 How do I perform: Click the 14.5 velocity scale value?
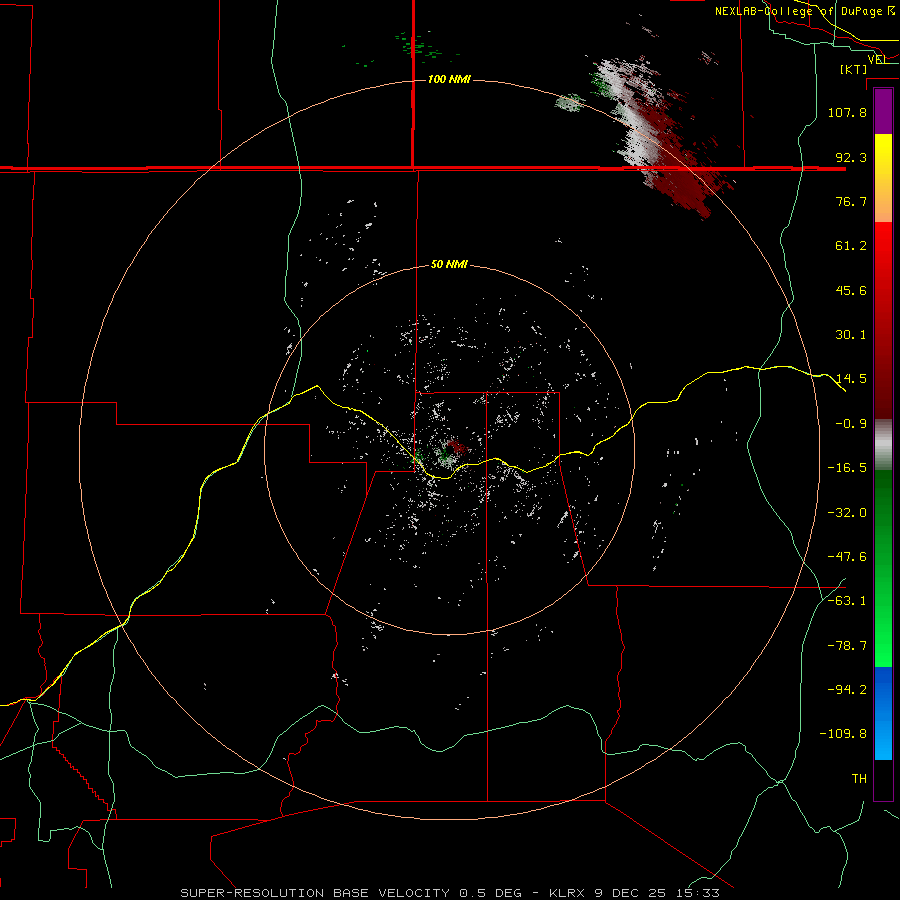851,379
